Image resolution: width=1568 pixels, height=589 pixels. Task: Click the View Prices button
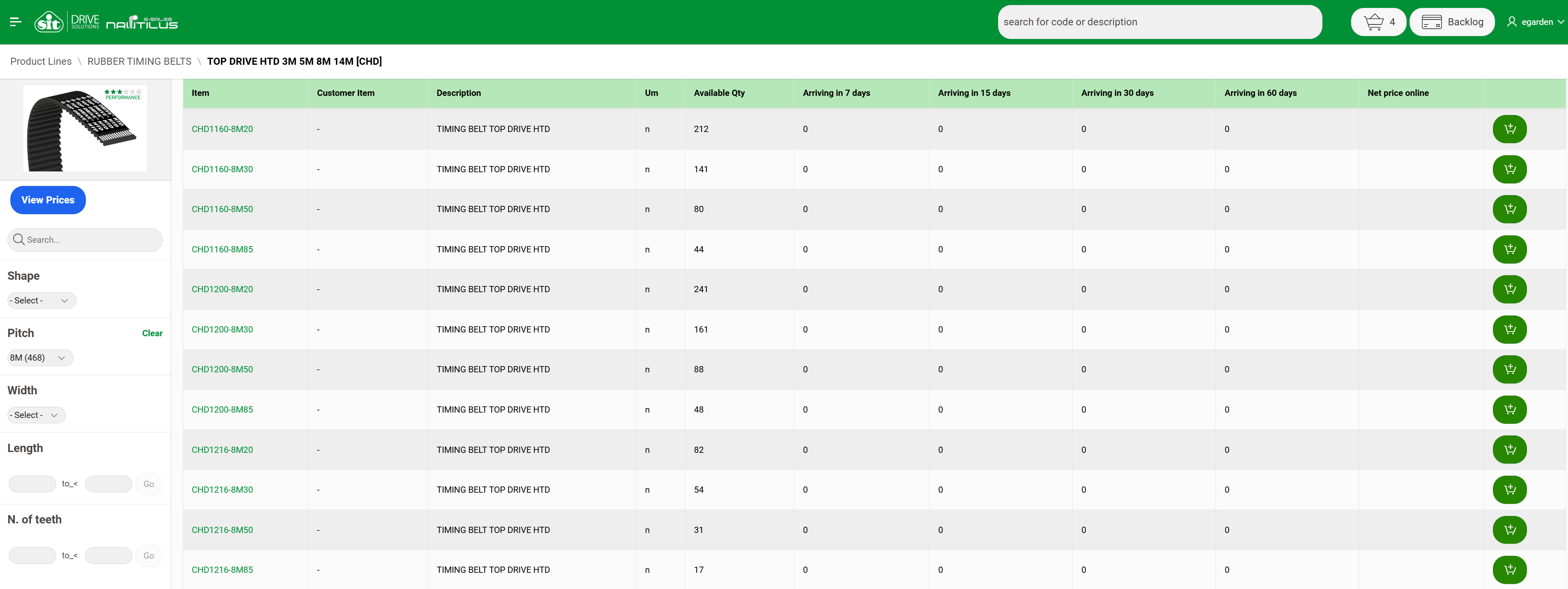point(48,200)
